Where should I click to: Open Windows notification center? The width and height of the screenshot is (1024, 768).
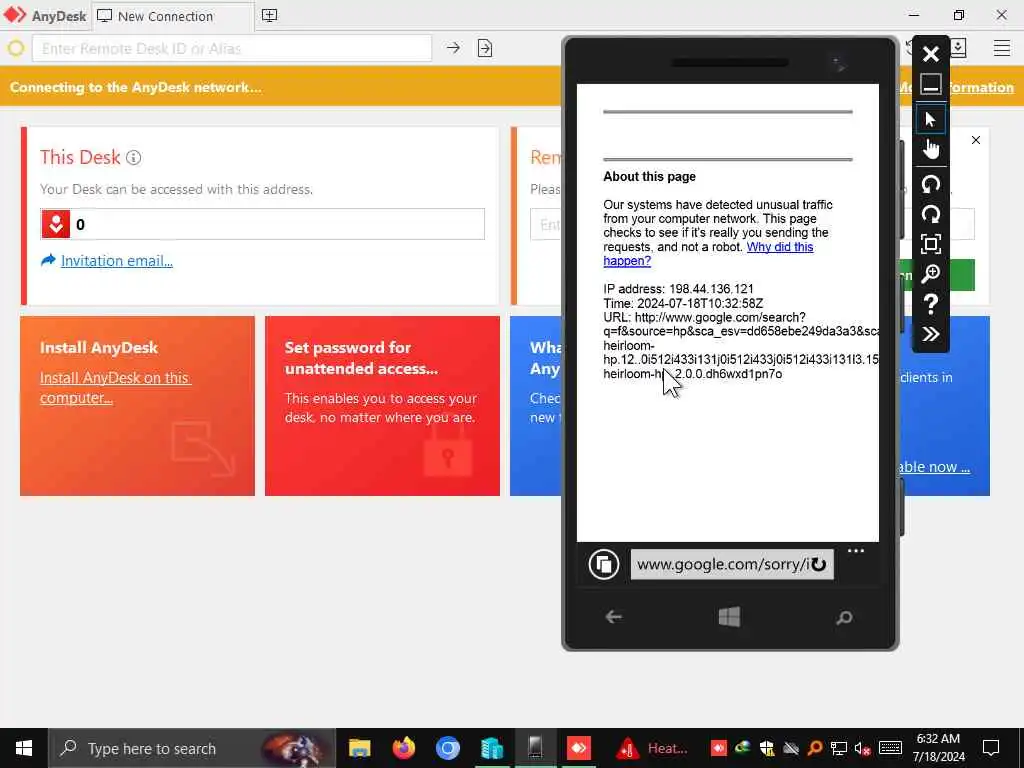pyautogui.click(x=991, y=748)
